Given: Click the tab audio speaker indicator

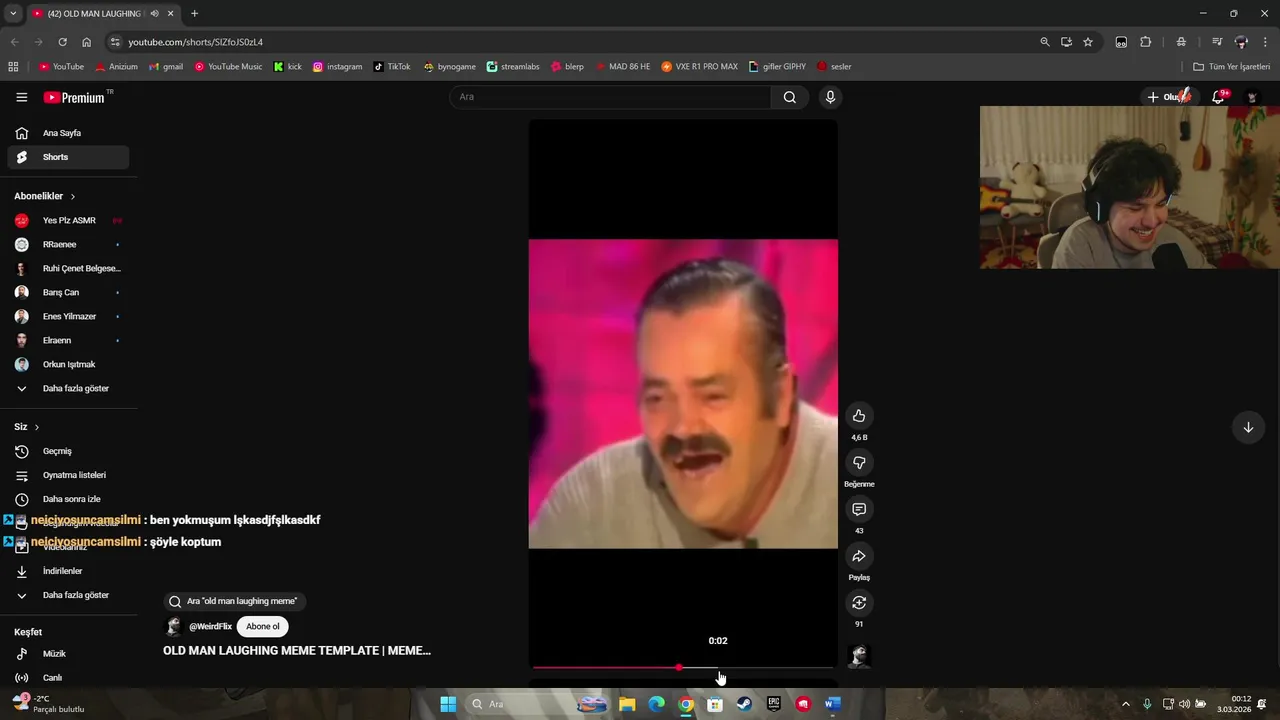Looking at the screenshot, I should [154, 14].
